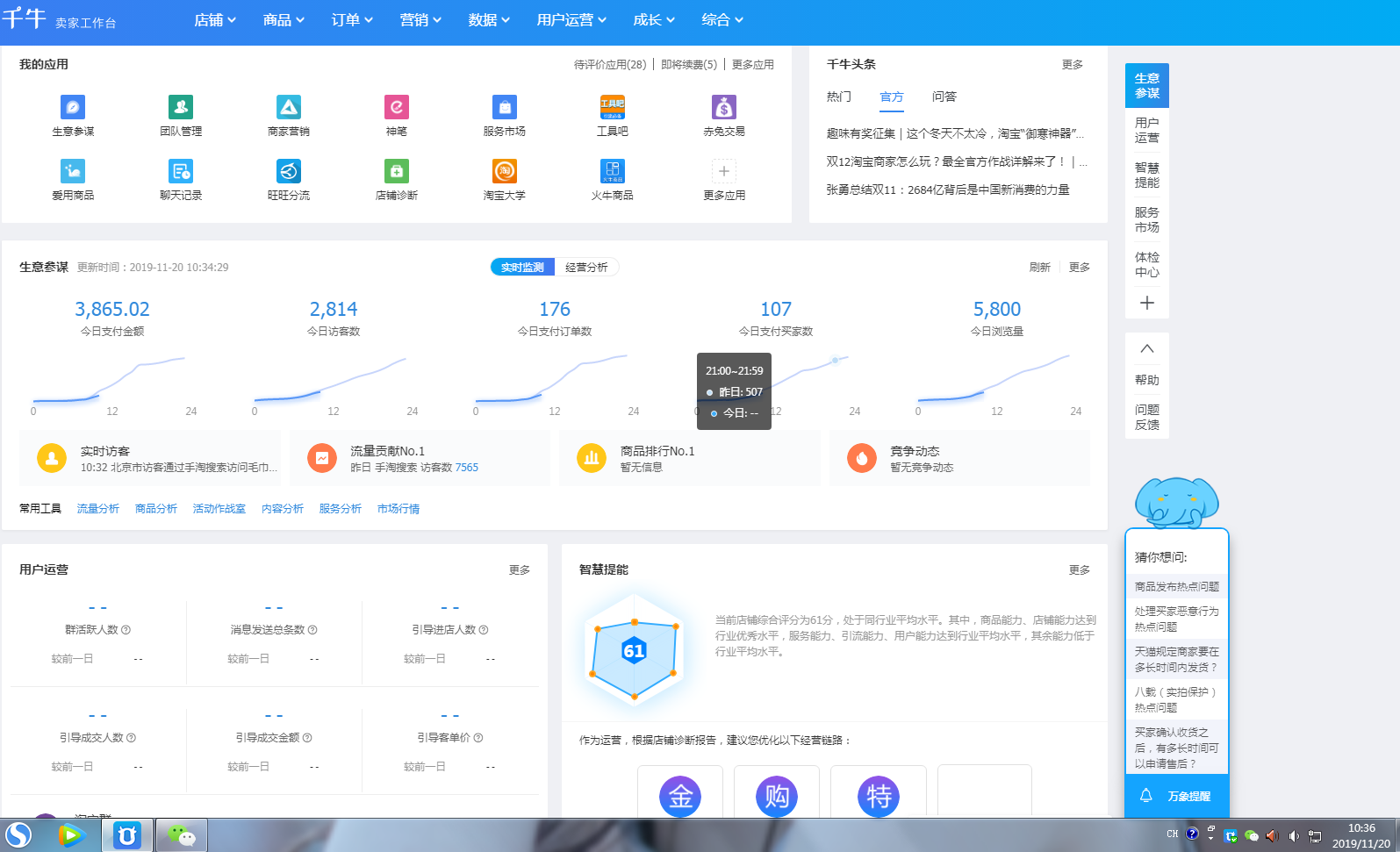
Task: Expand the 用户运营 top menu
Action: 571,20
